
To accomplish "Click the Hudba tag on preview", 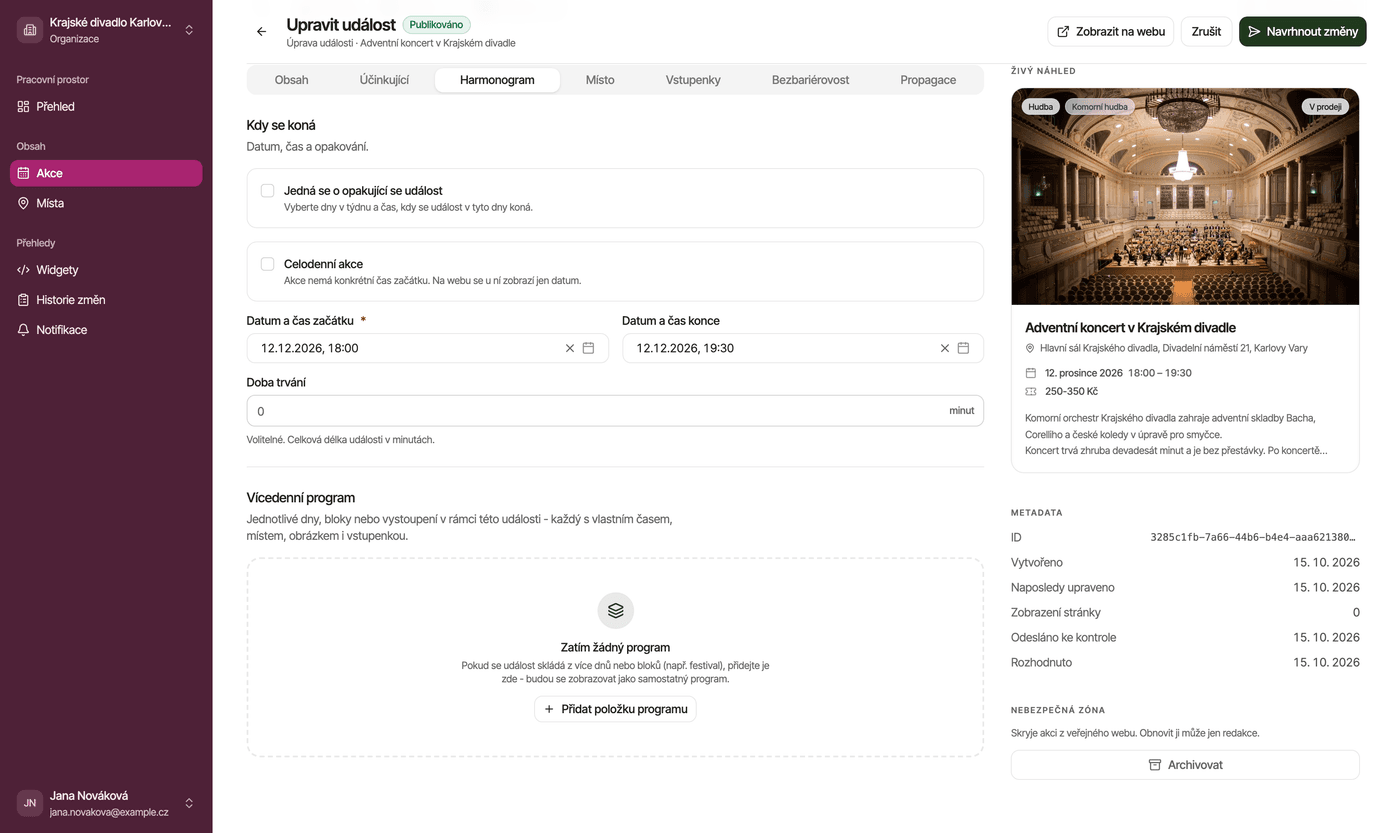I will 1041,106.
